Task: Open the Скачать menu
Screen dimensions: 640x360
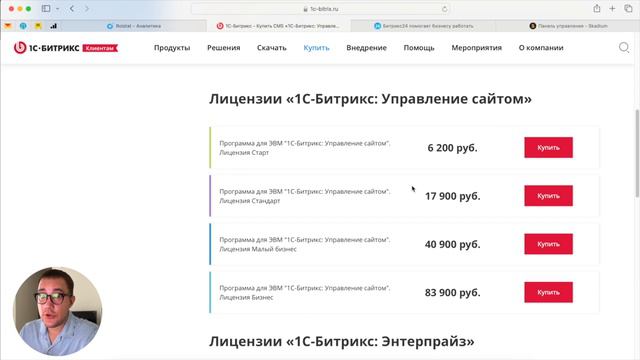Action: click(271, 48)
